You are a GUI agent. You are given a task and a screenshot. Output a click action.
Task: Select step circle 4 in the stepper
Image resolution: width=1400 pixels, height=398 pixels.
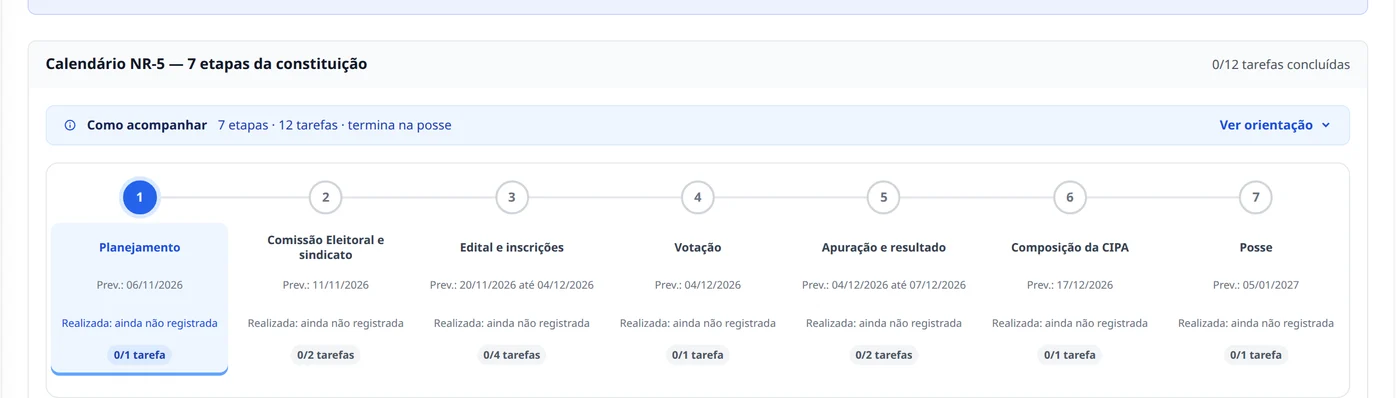[698, 197]
